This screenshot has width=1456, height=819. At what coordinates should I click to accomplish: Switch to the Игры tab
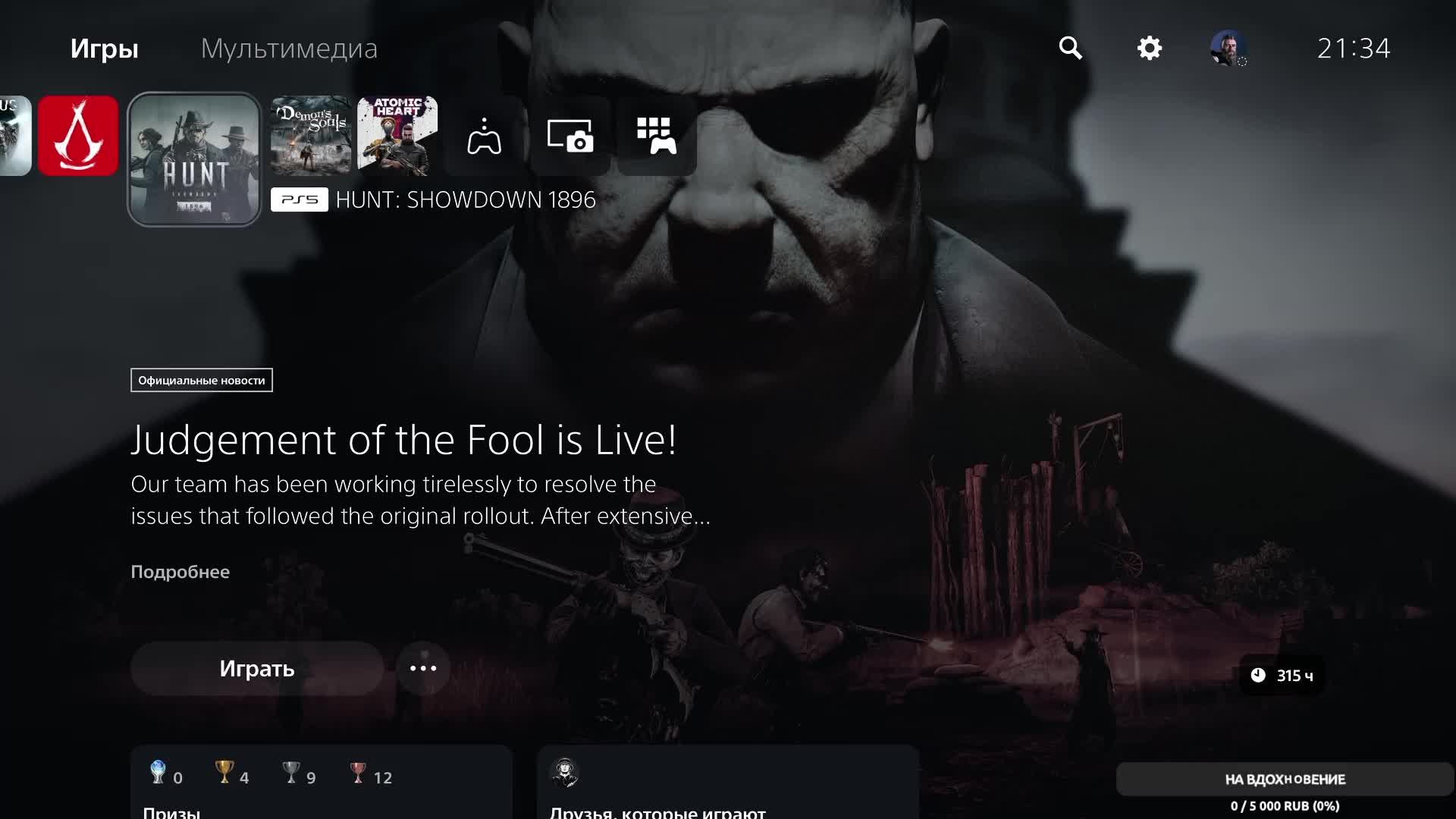tap(104, 49)
